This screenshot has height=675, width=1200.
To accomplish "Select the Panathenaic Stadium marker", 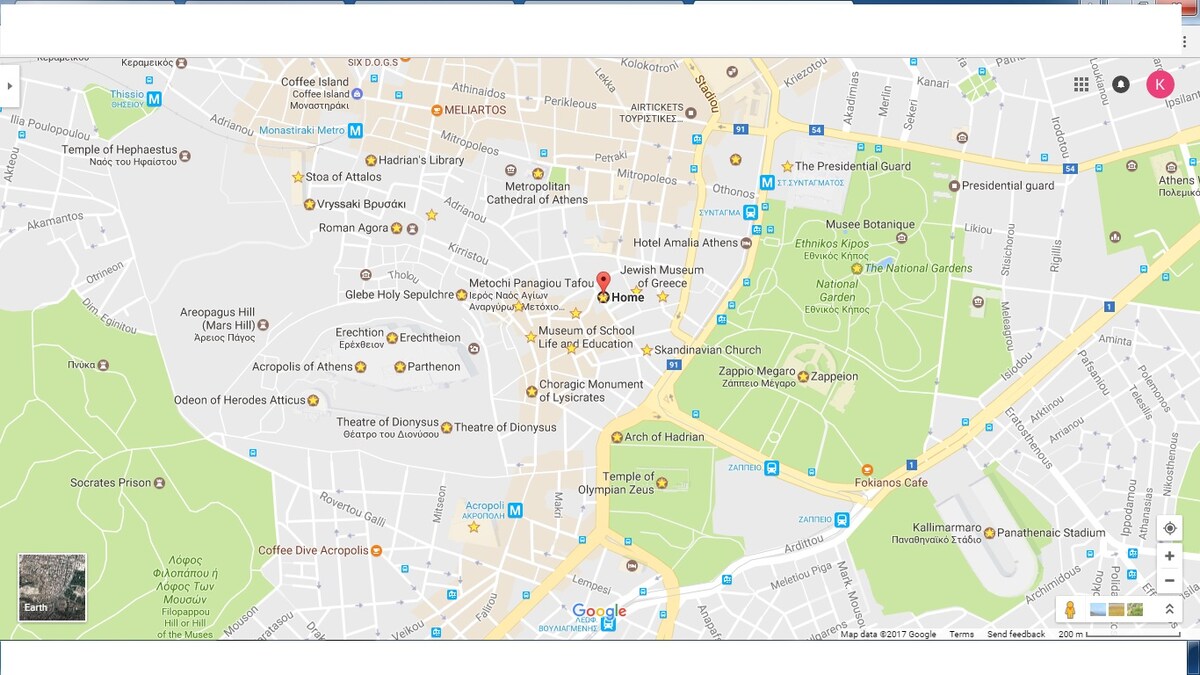I will point(989,533).
